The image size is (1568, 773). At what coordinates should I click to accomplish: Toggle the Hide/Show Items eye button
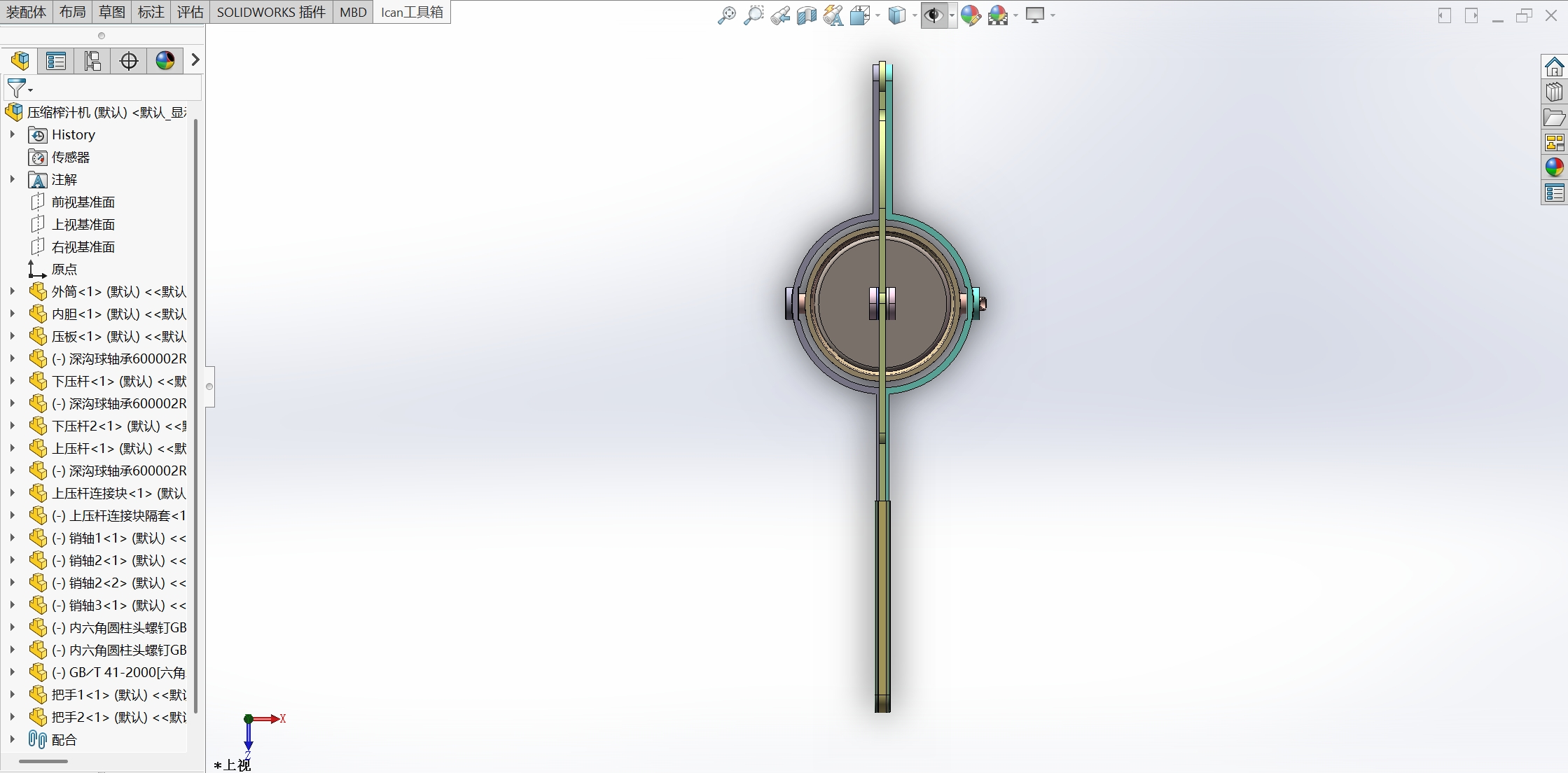coord(933,15)
